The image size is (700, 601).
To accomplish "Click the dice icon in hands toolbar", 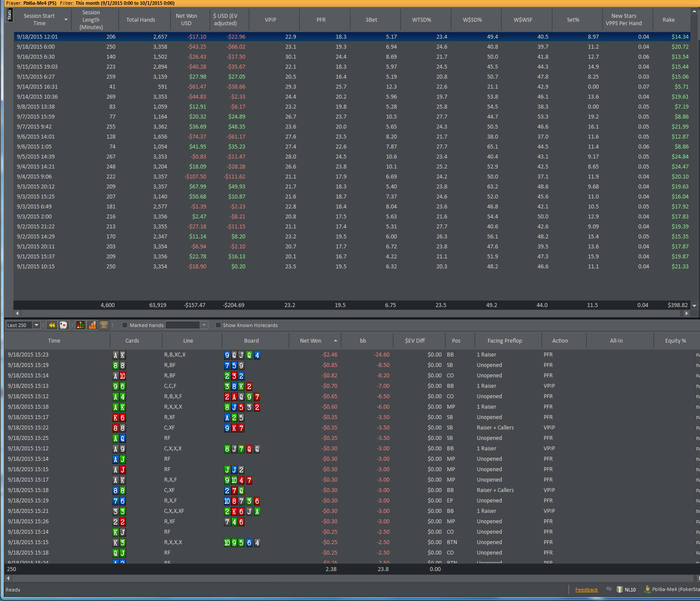I will coord(64,325).
